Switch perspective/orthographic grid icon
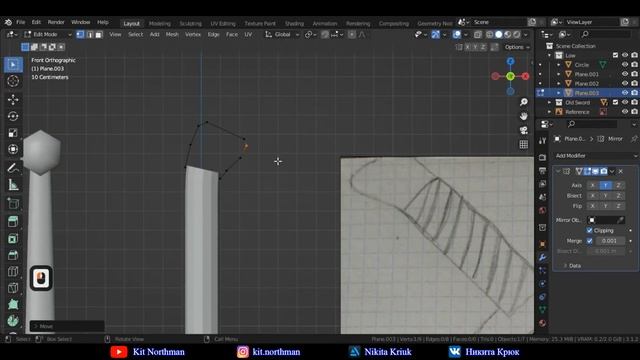Viewport: 640px width, 360px height. coord(524,144)
